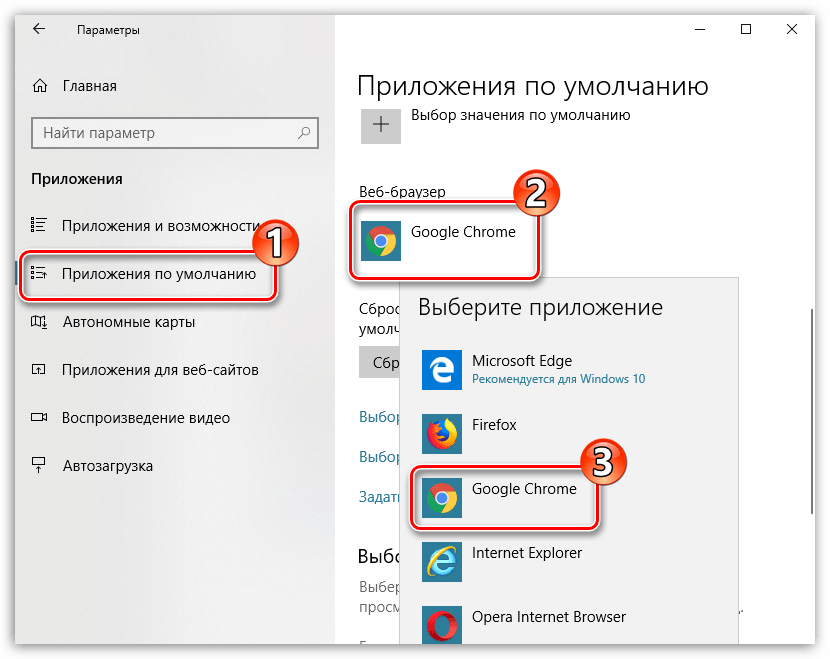Click Chrome icon under Веб-браузер
The height and width of the screenshot is (659, 830).
[x=381, y=241]
